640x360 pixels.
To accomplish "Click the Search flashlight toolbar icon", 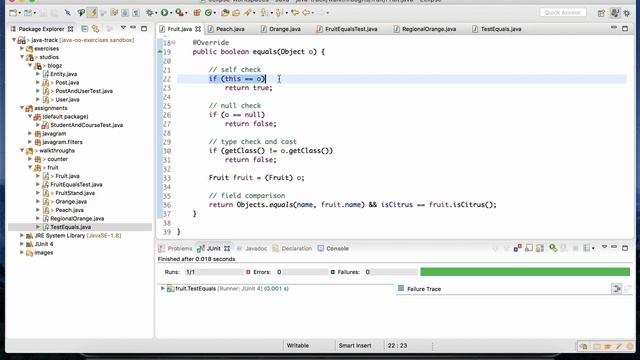I will (248, 13).
